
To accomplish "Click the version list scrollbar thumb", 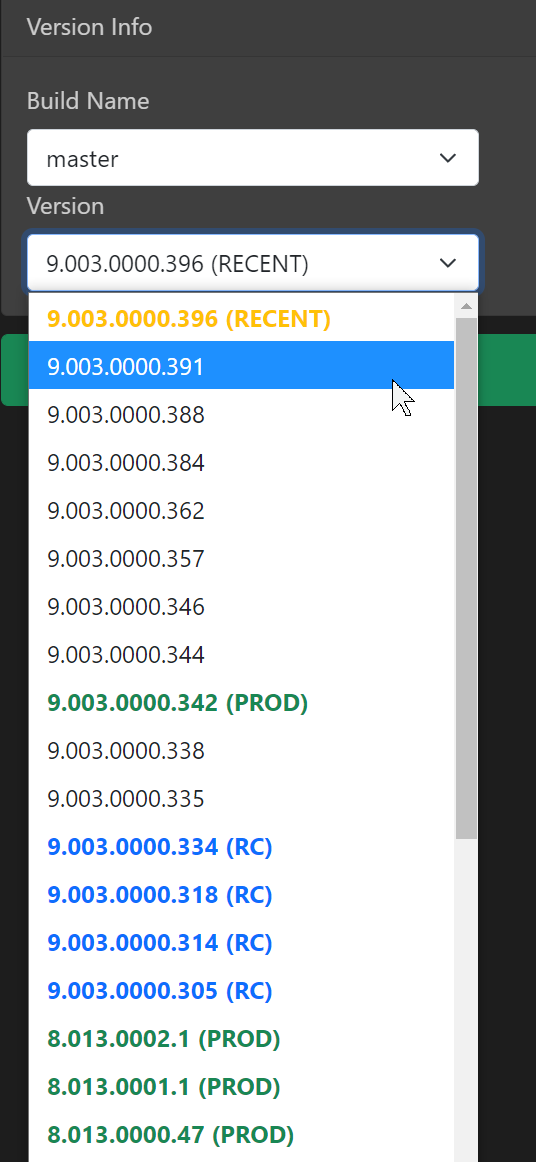I will coord(466,579).
